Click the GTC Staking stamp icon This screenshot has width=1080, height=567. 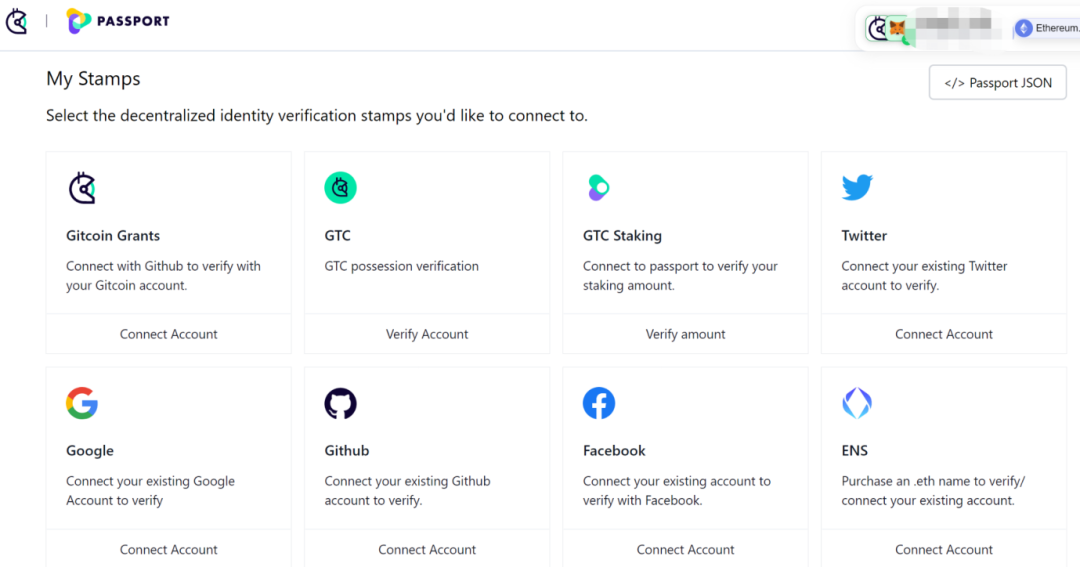click(x=598, y=188)
